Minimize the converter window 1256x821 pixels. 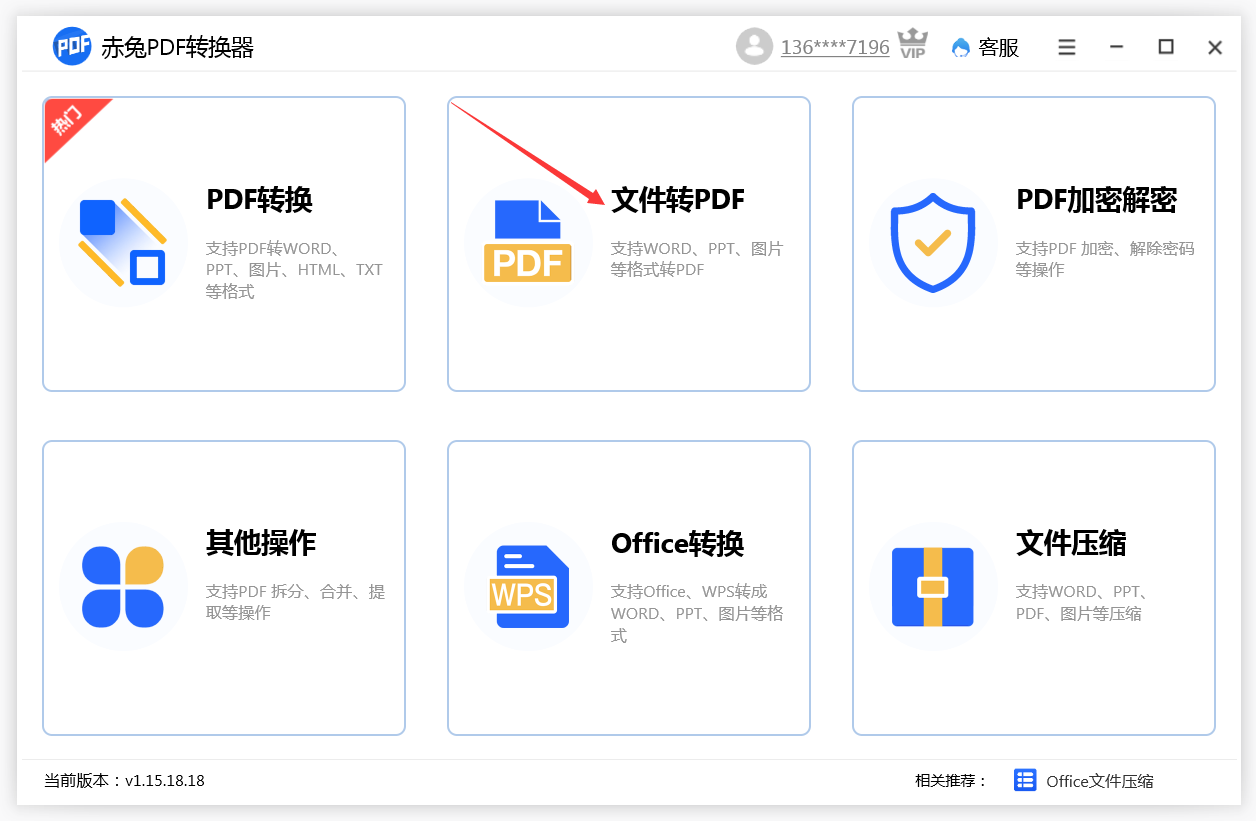(x=1117, y=47)
